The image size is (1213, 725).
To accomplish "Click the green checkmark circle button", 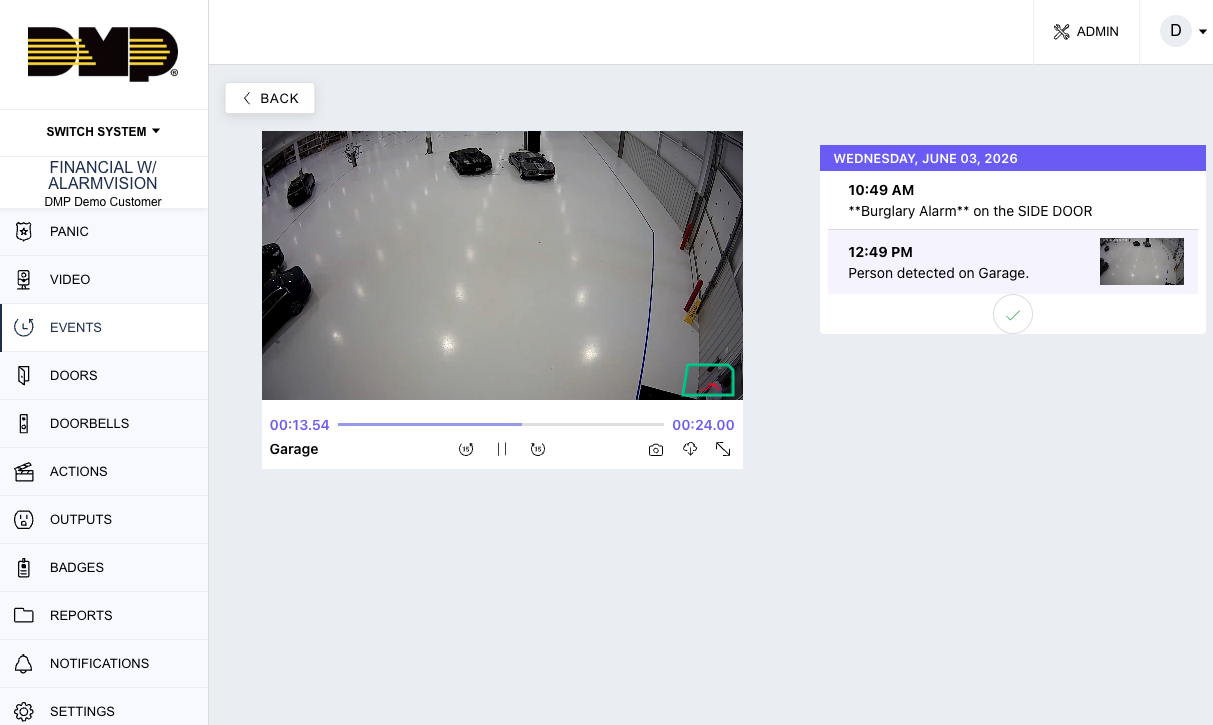I will (x=1013, y=314).
